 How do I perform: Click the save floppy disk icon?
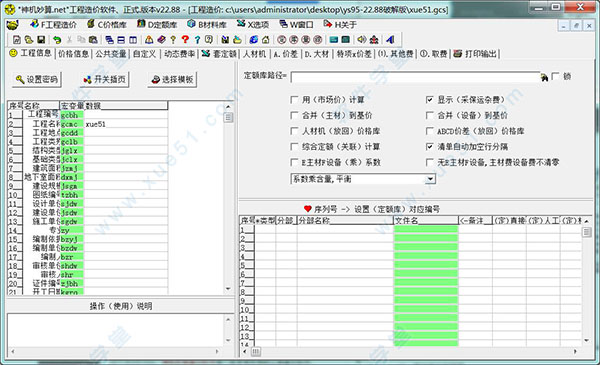click(41, 39)
